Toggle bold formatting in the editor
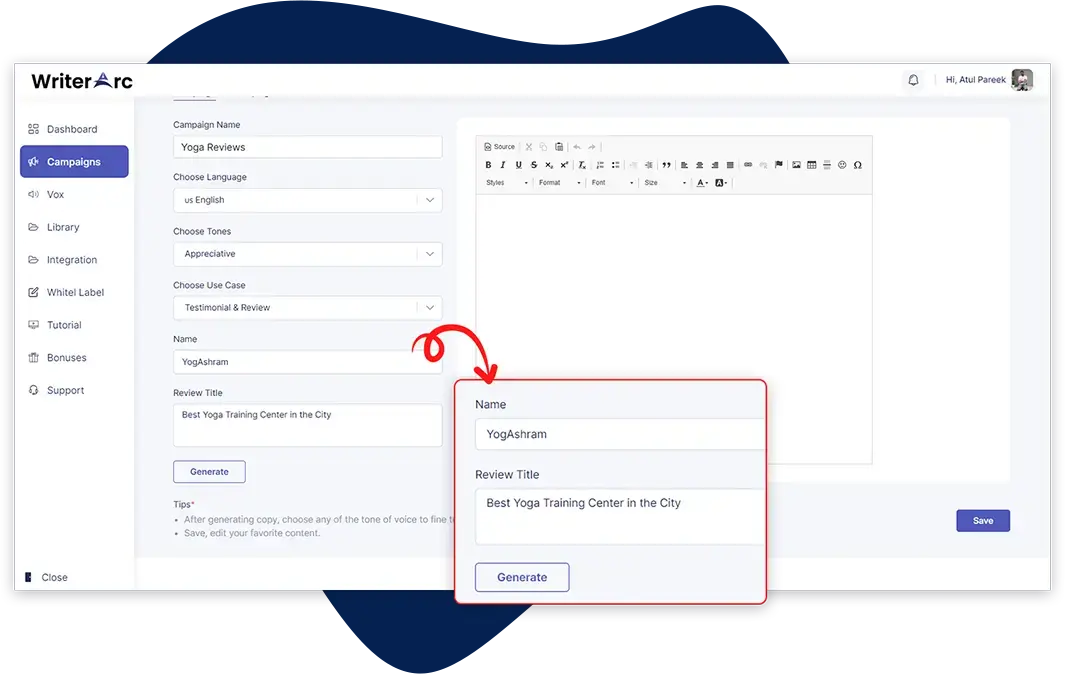This screenshot has width=1065, height=674. click(x=489, y=165)
